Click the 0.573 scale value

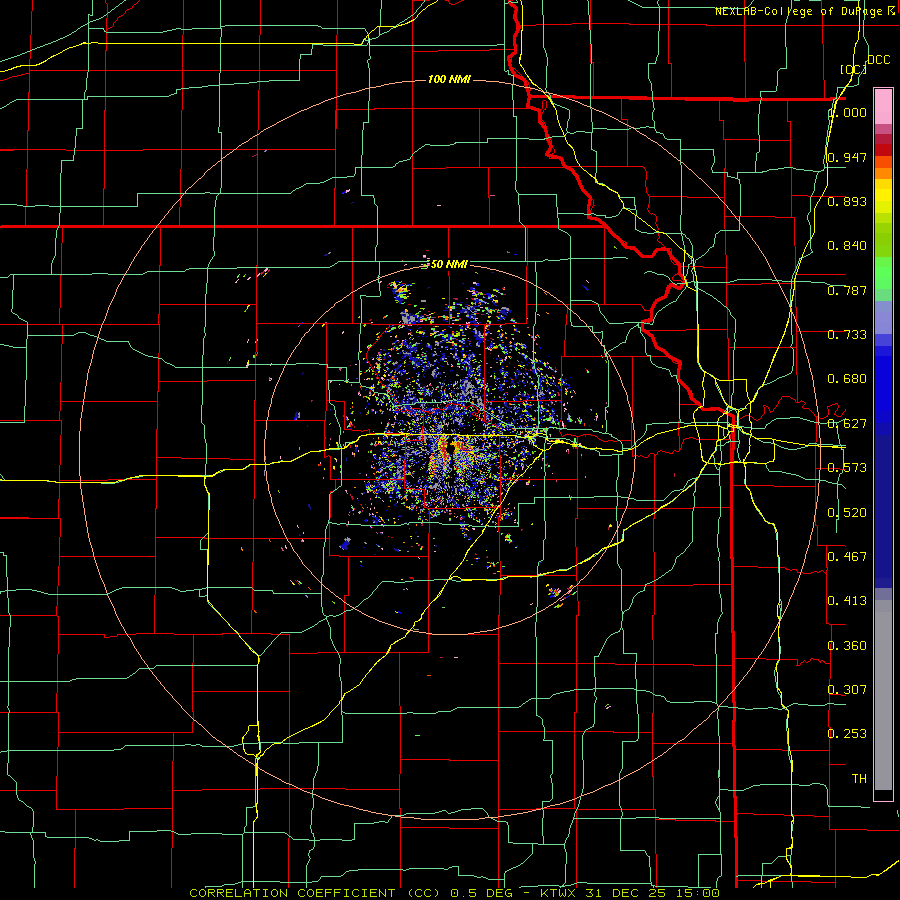tap(847, 468)
